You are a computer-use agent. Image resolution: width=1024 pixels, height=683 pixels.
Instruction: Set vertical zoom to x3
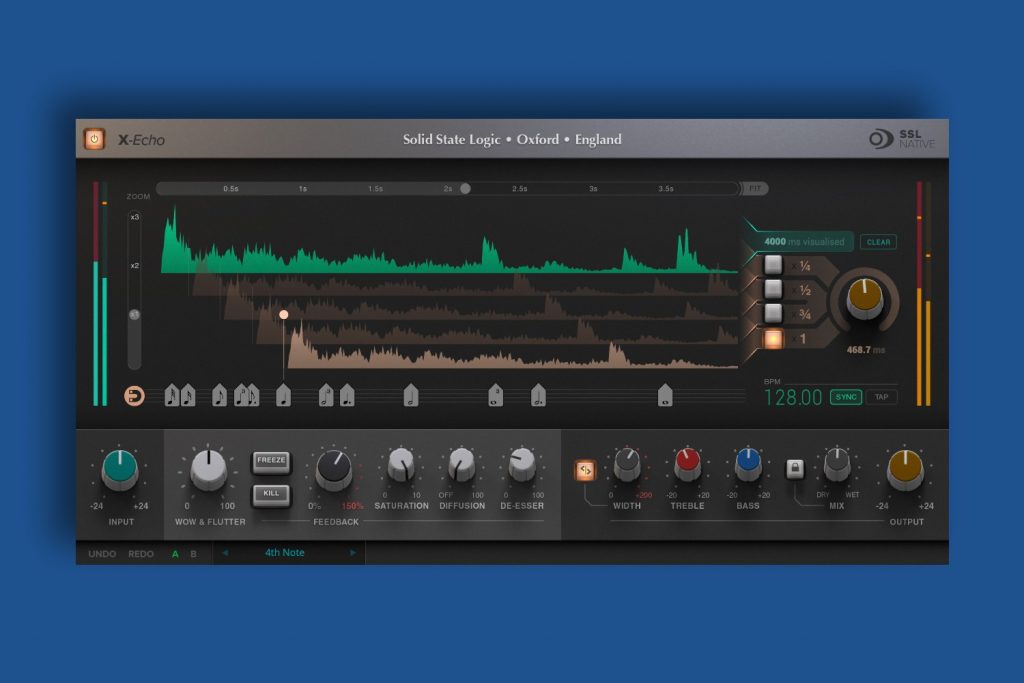pyautogui.click(x=135, y=217)
